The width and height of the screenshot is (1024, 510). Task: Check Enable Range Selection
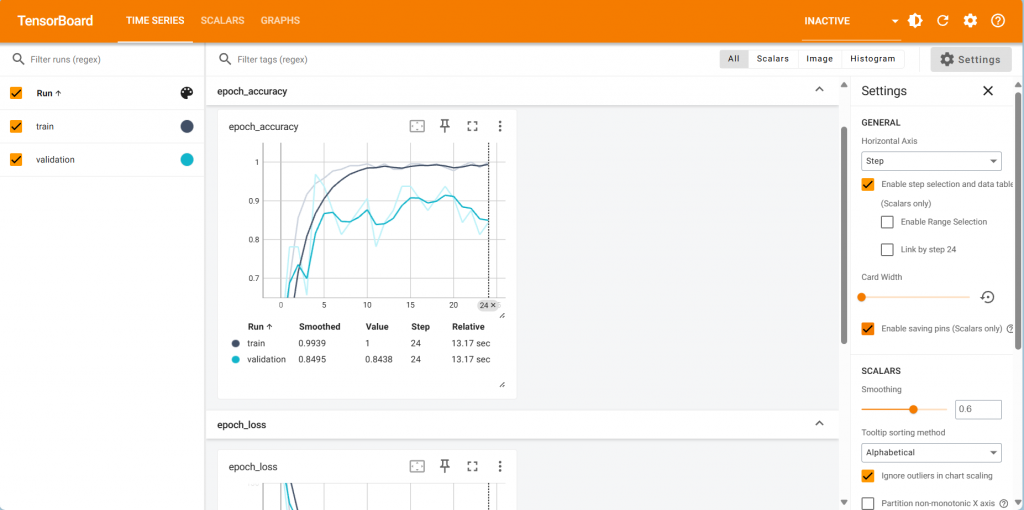[x=887, y=222]
